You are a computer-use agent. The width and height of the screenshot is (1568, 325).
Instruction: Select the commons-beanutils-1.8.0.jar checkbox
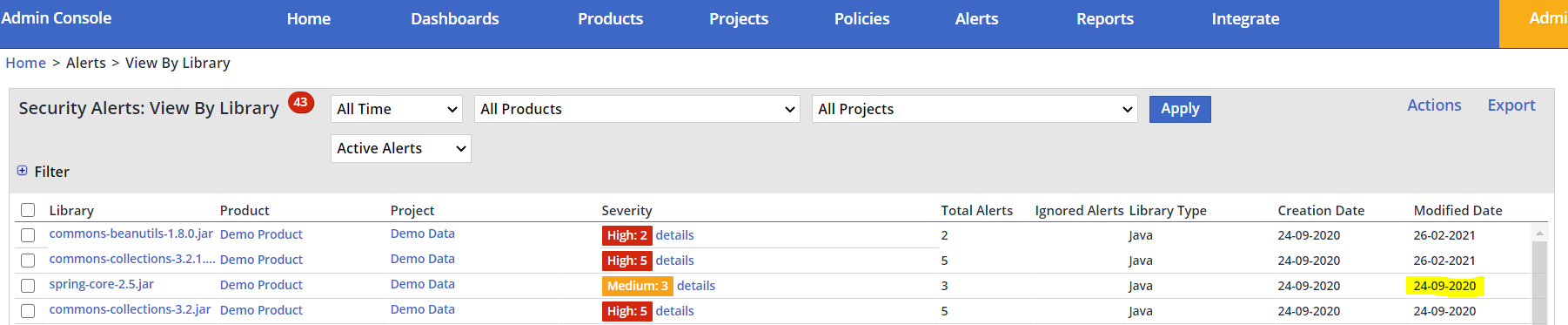[28, 235]
